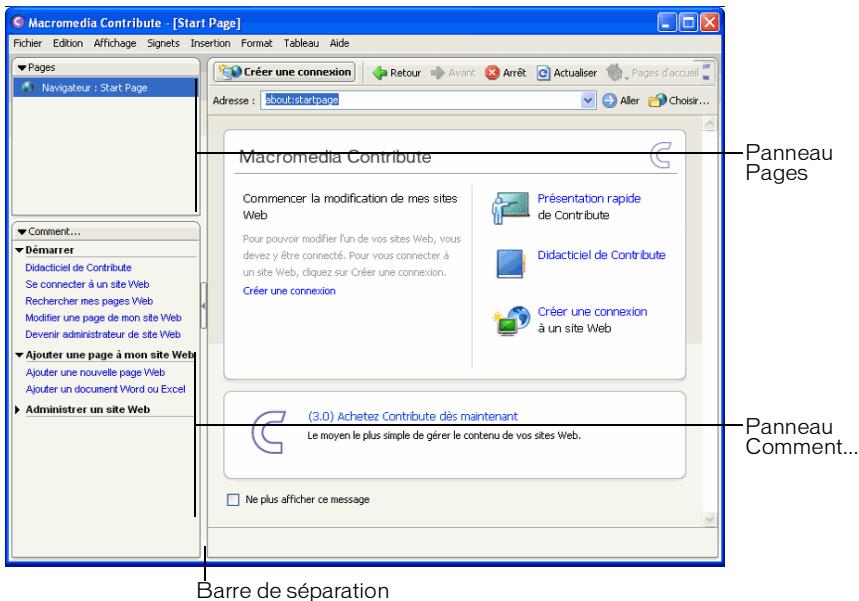This screenshot has width=859, height=601.
Task: Check 'Ne plus afficher ce message' box
Action: pyautogui.click(x=233, y=500)
